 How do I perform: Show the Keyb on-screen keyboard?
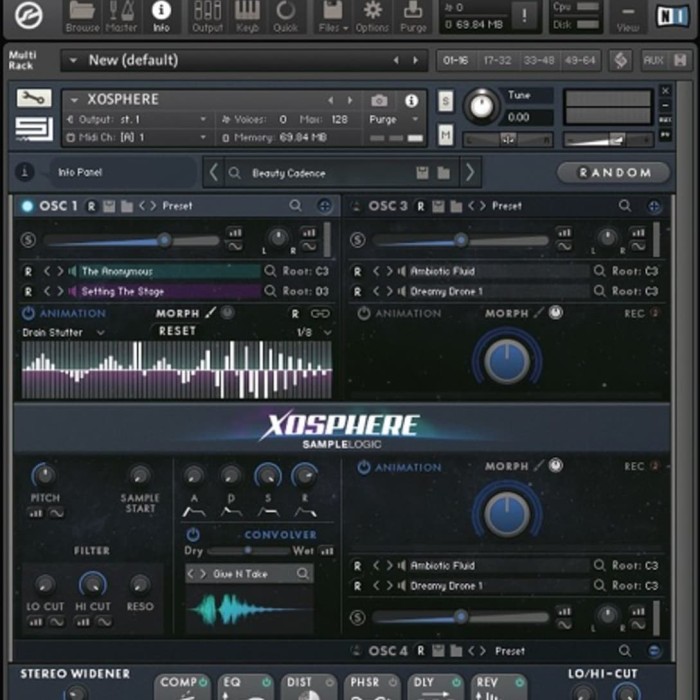click(247, 17)
